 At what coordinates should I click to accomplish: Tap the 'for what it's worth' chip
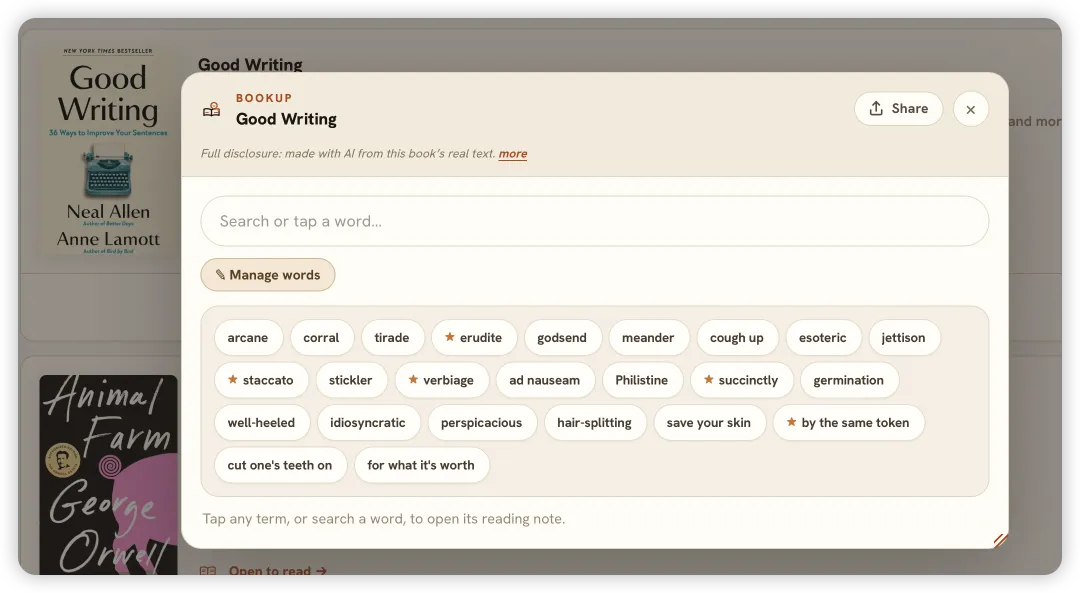(421, 466)
